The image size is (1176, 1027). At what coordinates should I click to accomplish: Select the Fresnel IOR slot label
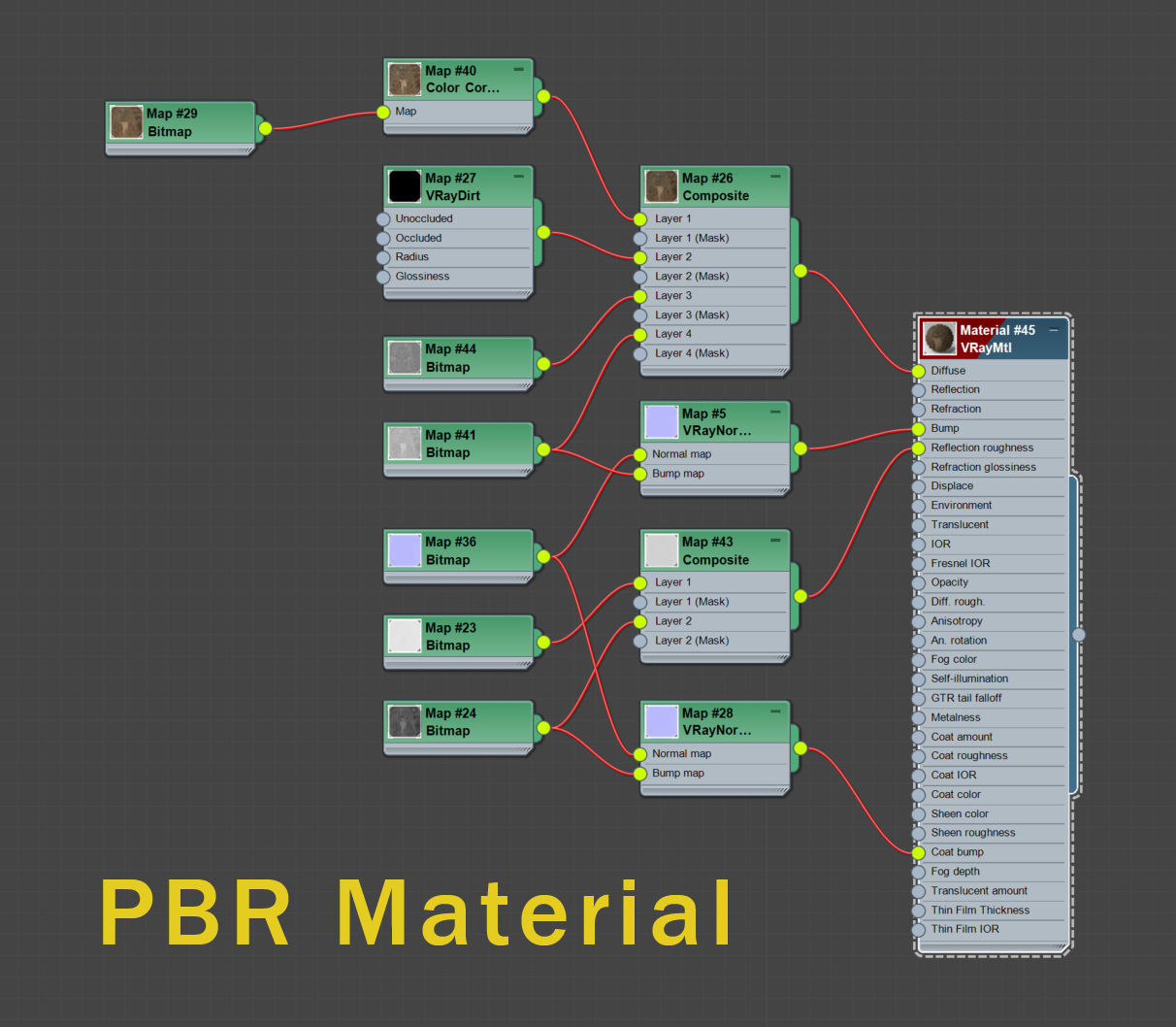(x=961, y=563)
